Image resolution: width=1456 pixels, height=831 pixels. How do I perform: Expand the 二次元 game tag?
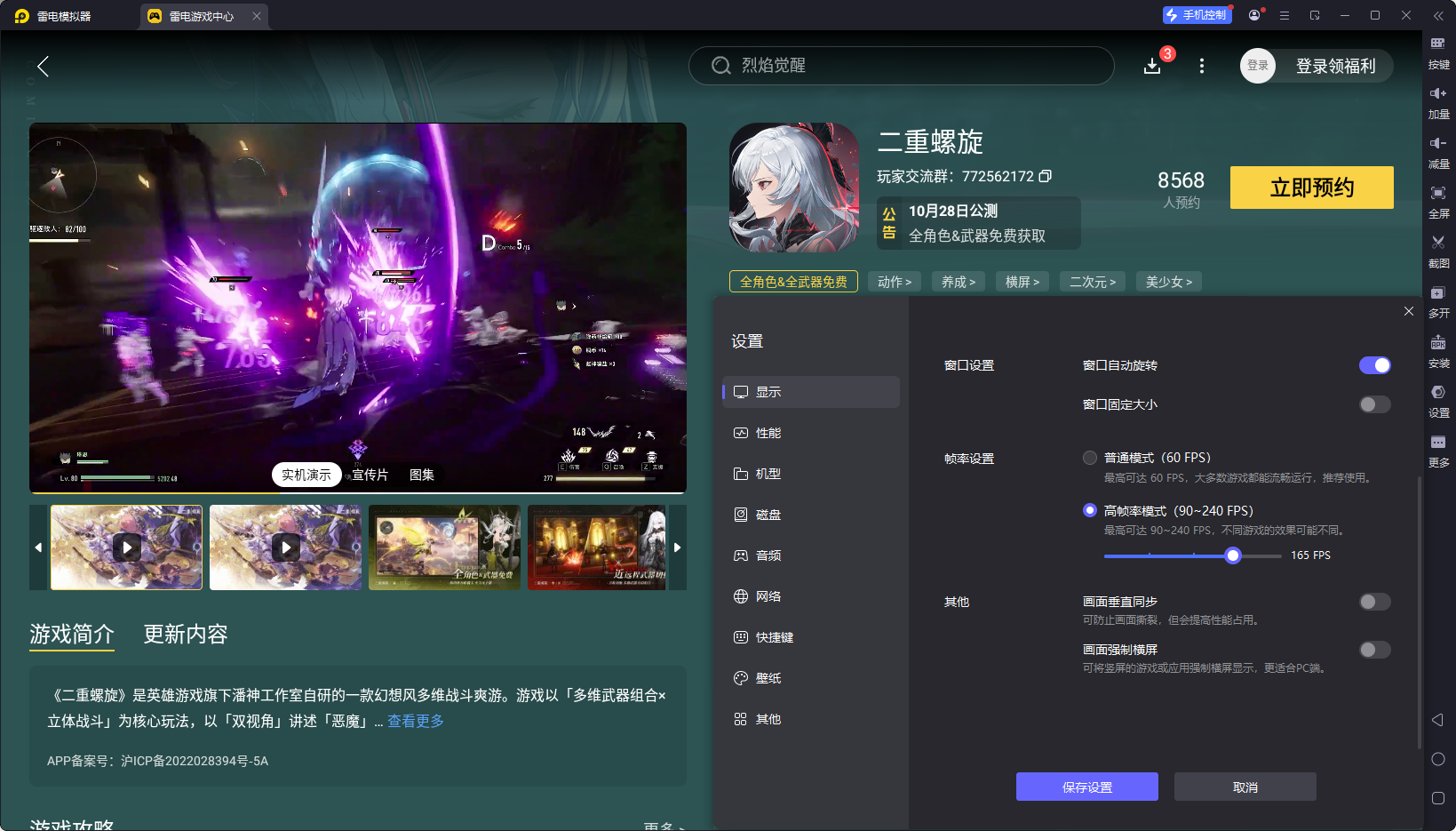[x=1092, y=281]
